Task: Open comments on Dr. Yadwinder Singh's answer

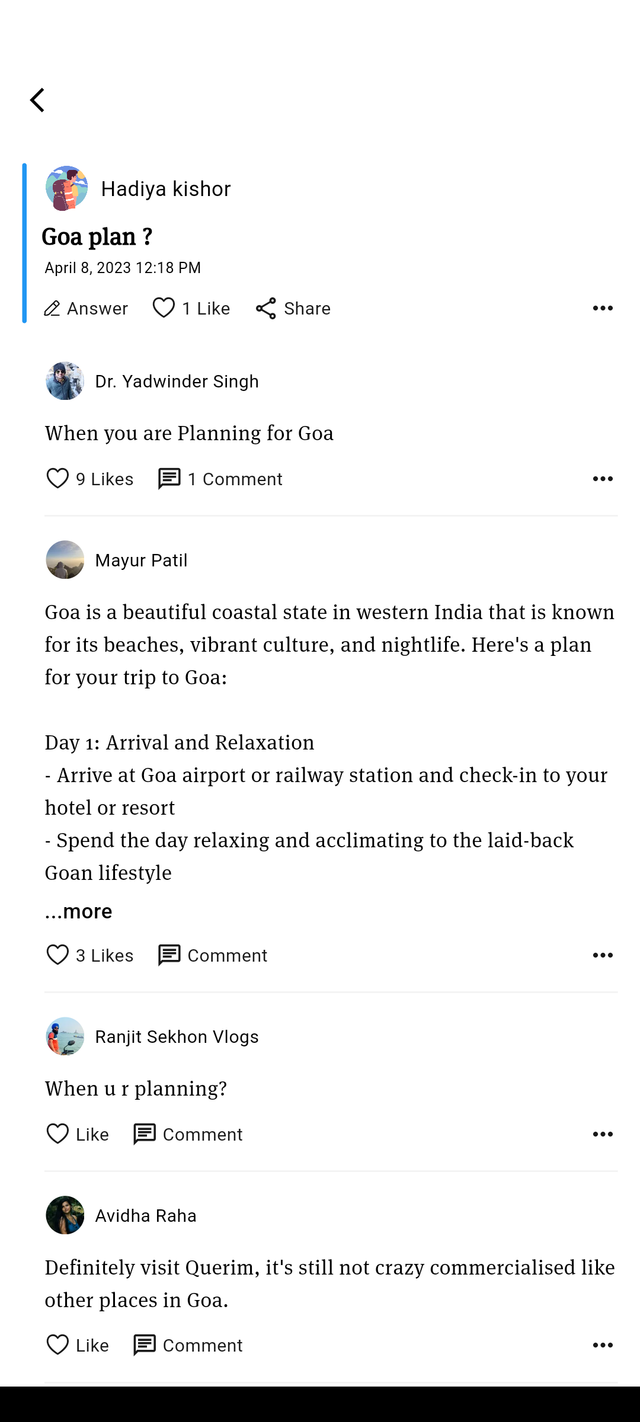Action: [170, 479]
